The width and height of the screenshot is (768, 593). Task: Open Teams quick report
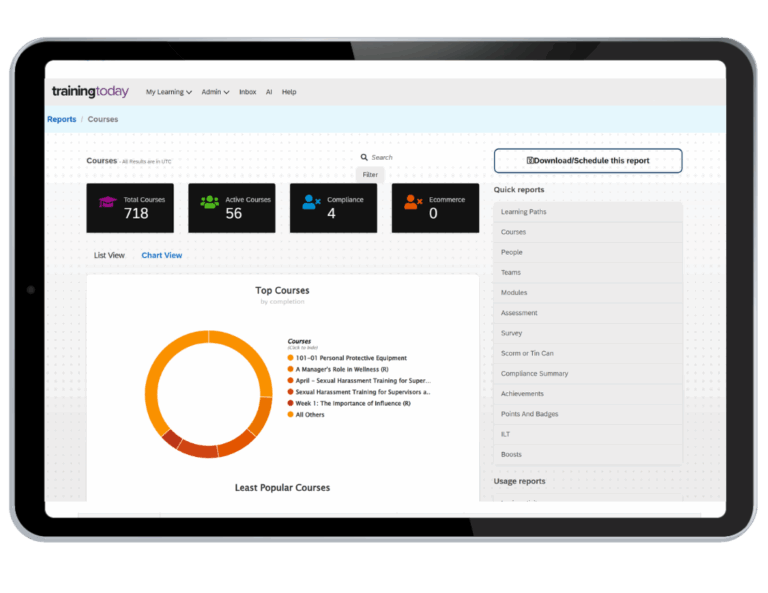coord(588,273)
